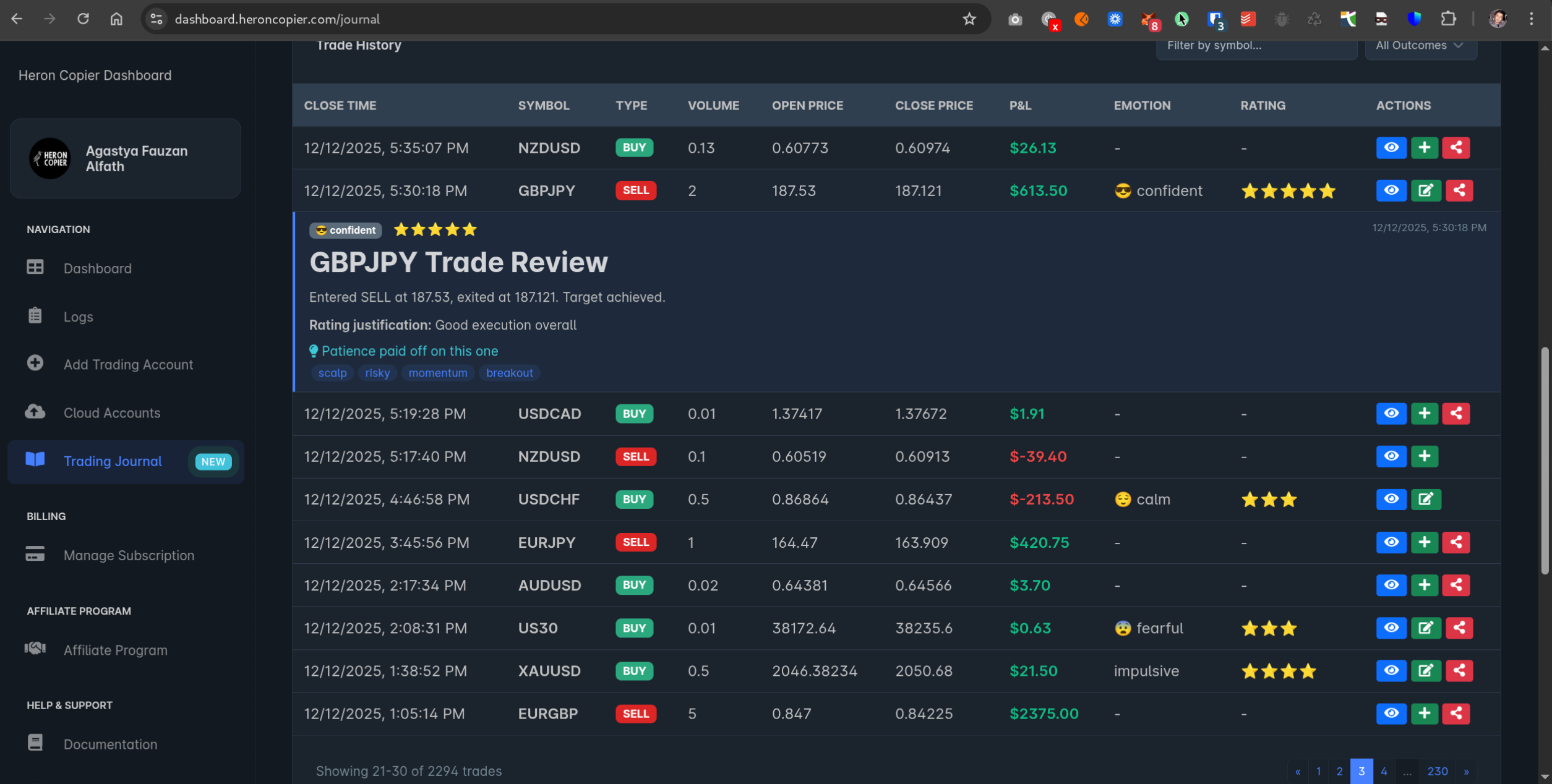
Task: Toggle view of GBPJPY trade details
Action: coord(1391,190)
